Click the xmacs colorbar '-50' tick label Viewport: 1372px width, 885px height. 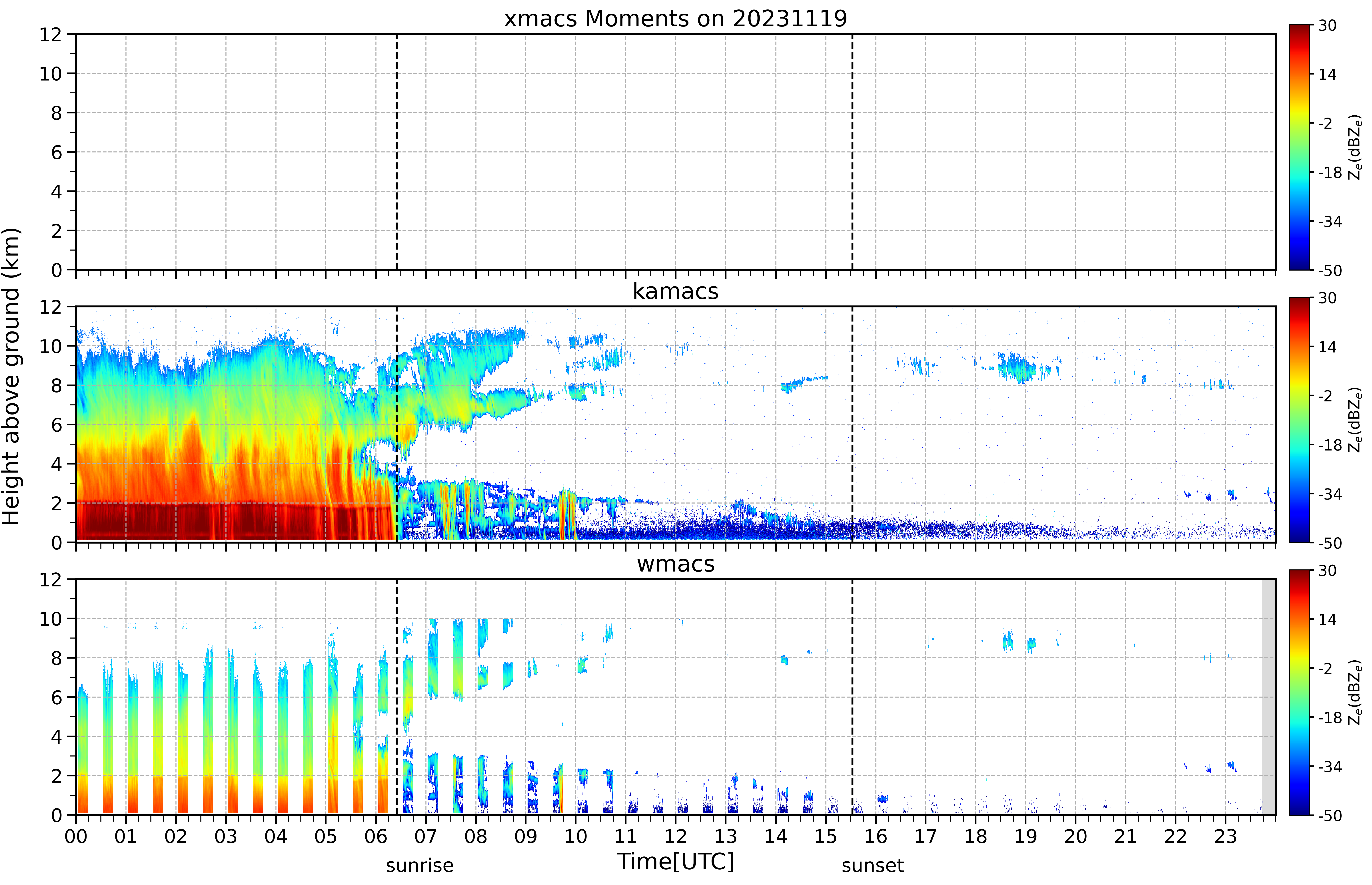(1330, 271)
